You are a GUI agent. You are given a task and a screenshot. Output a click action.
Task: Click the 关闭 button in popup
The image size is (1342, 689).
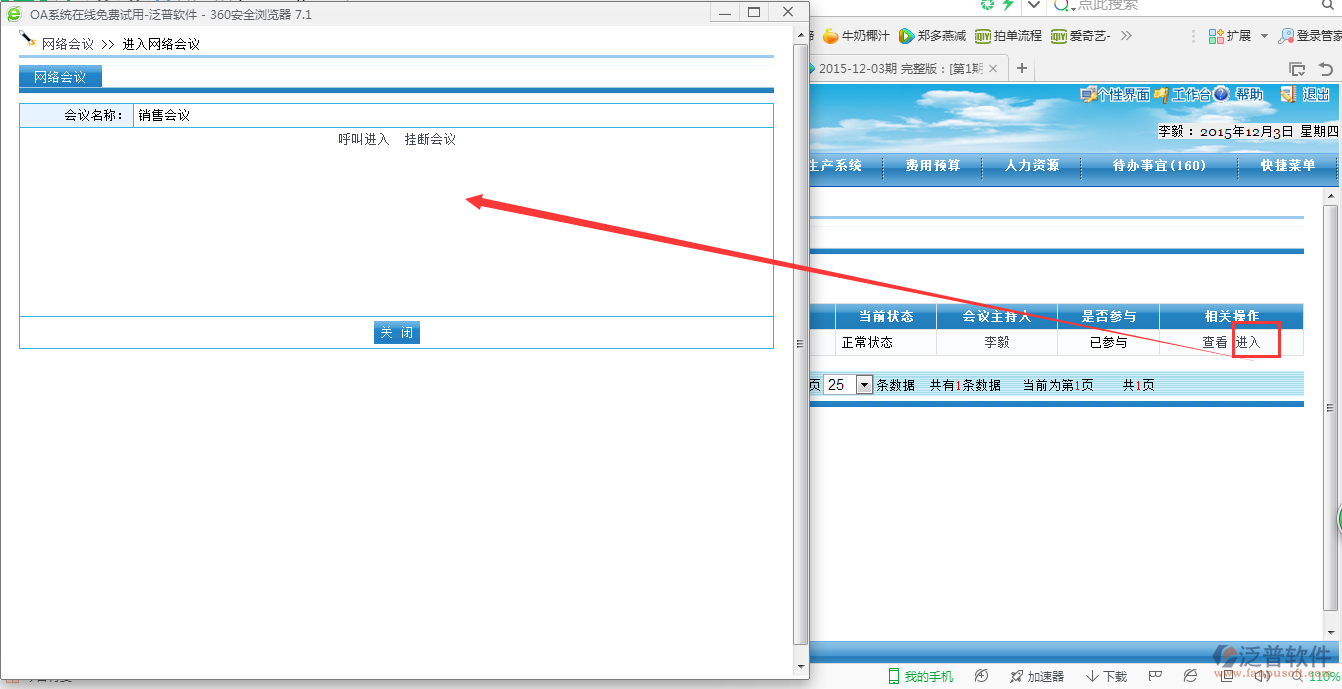pyautogui.click(x=397, y=333)
